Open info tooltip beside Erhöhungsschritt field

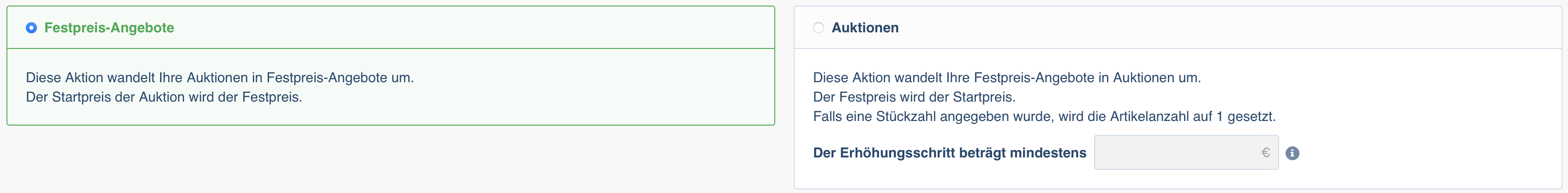(1292, 153)
